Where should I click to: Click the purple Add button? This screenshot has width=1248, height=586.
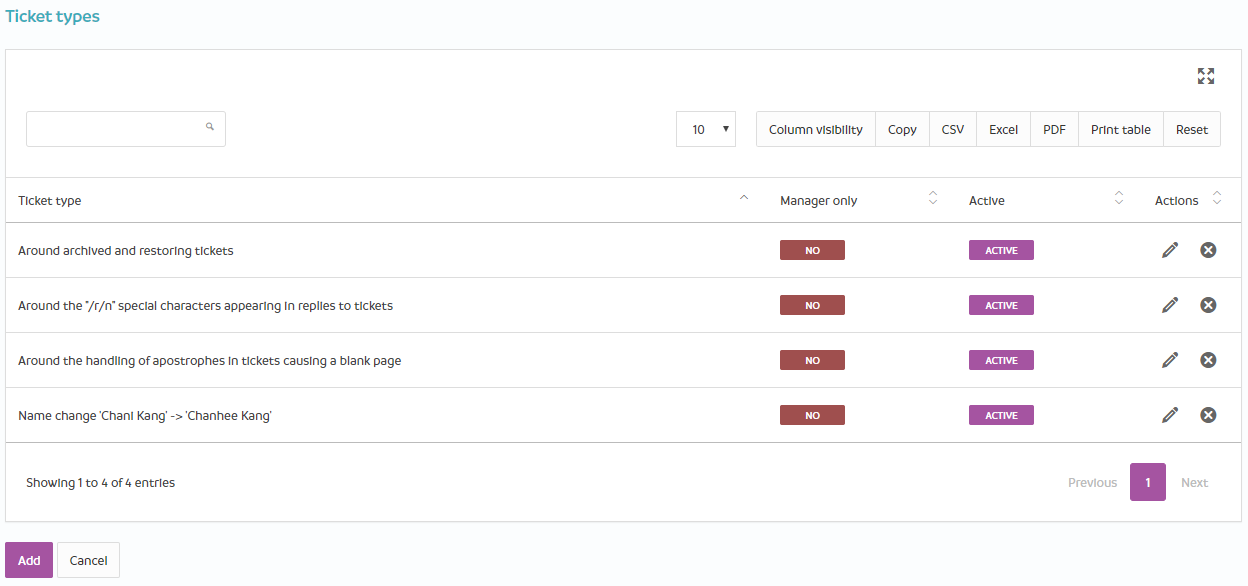click(29, 560)
